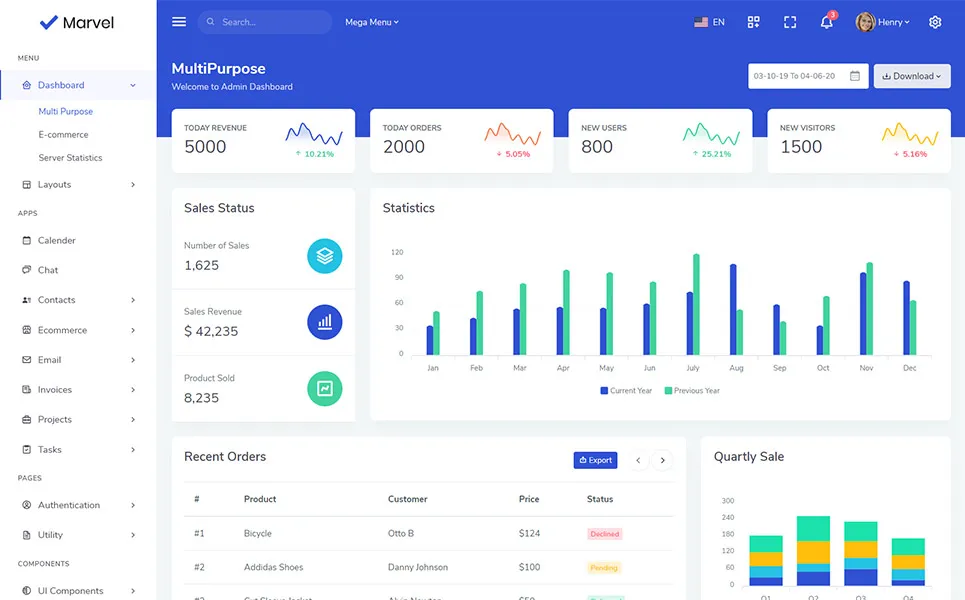Click the fullscreen icon in the header

tap(790, 21)
